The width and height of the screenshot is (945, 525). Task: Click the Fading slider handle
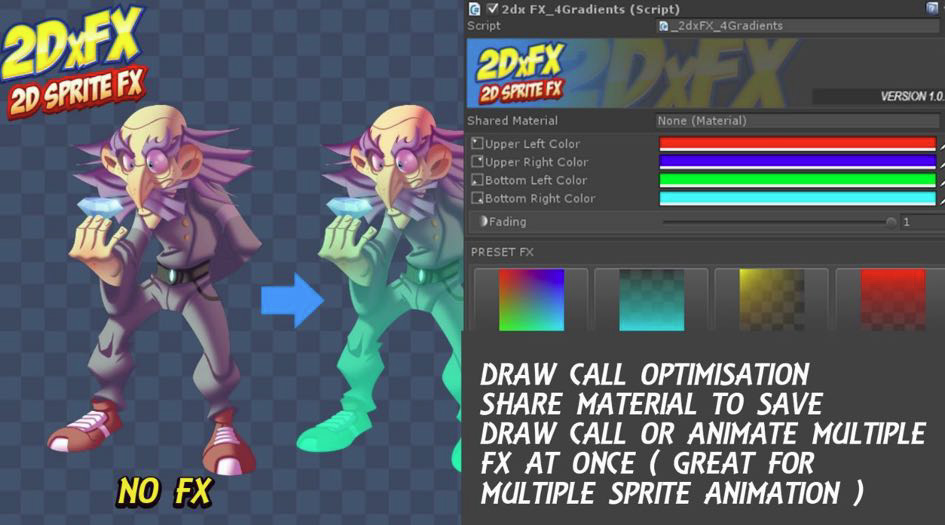coord(891,222)
